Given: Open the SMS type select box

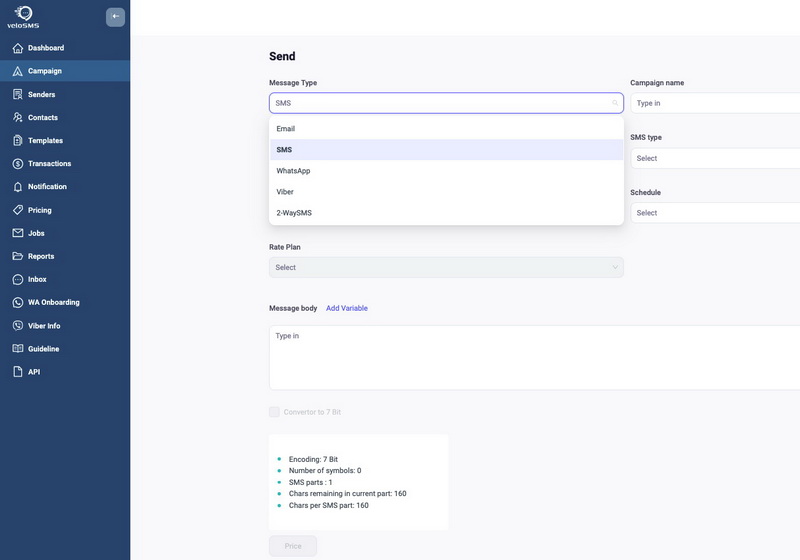Looking at the screenshot, I should click(715, 158).
